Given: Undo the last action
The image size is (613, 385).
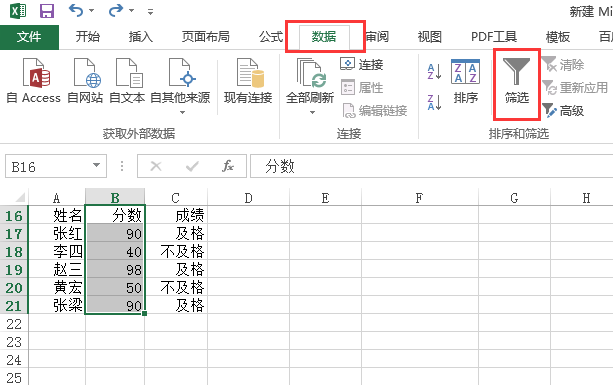Looking at the screenshot, I should coord(75,11).
